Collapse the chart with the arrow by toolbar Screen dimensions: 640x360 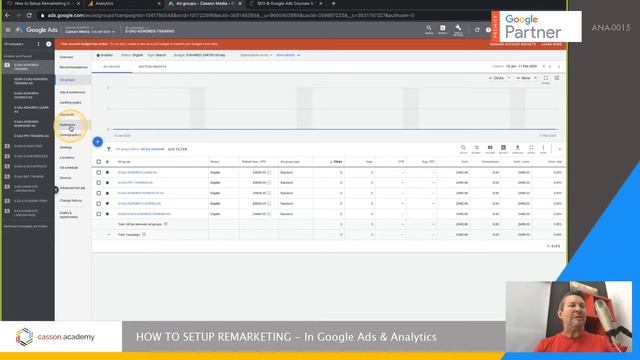coord(560,149)
